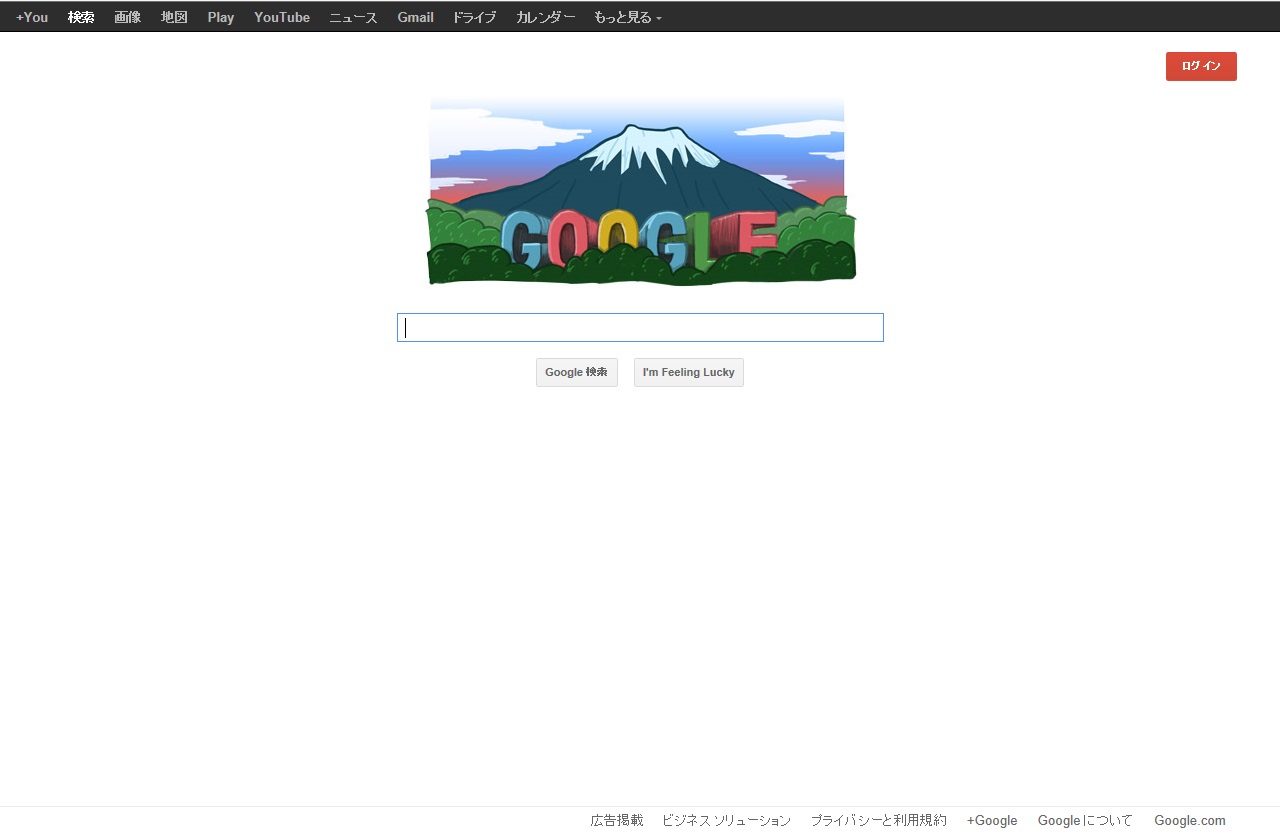Image resolution: width=1280 pixels, height=836 pixels.
Task: Click the Google 検索 button
Action: tap(577, 372)
